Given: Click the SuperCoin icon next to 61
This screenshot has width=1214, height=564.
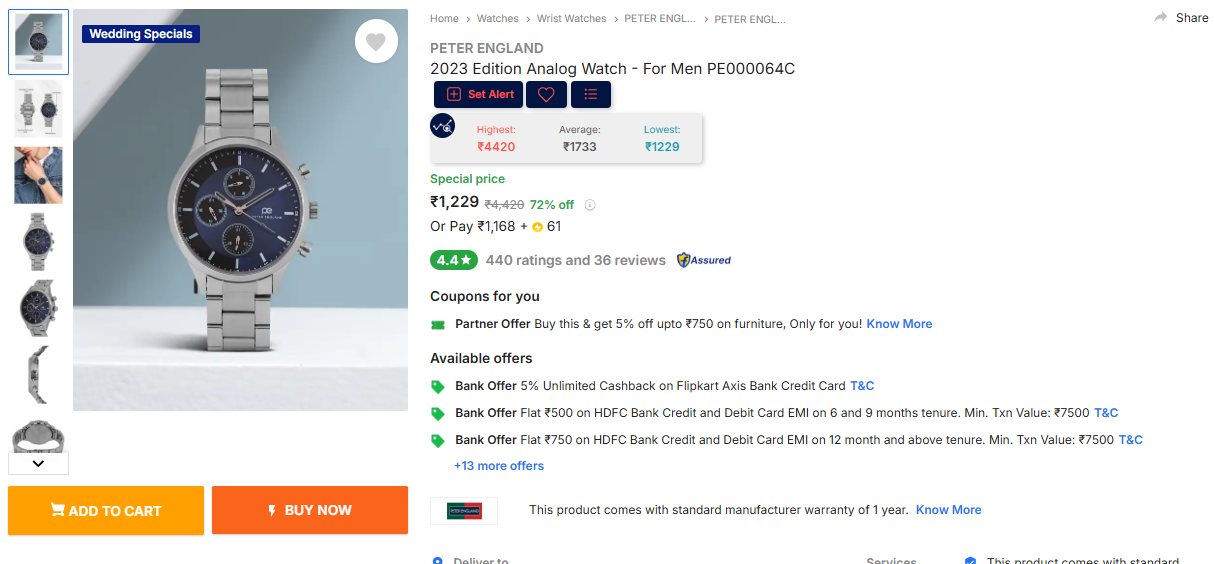Looking at the screenshot, I should (537, 227).
